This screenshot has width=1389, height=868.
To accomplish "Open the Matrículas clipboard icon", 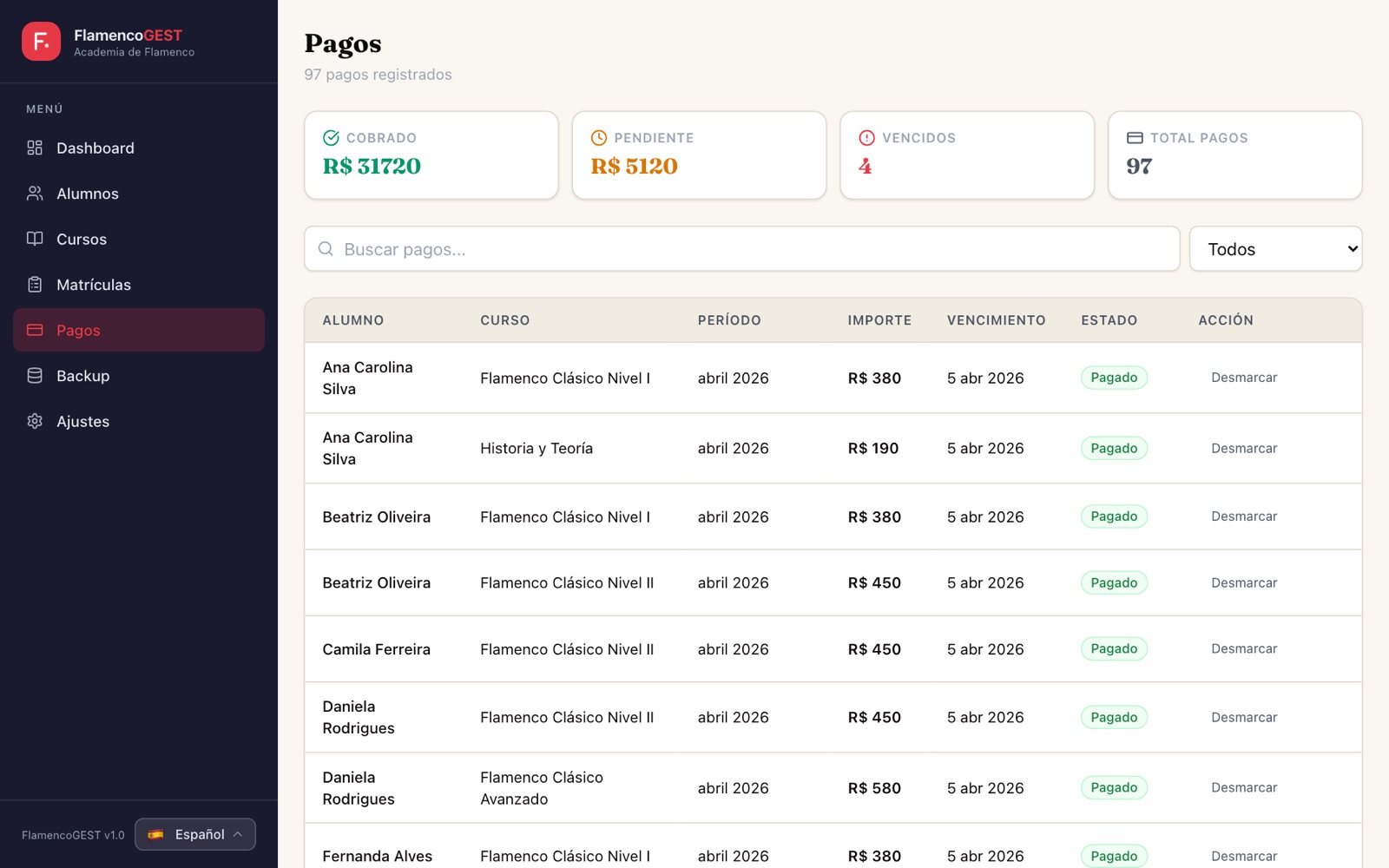I will coord(35,285).
